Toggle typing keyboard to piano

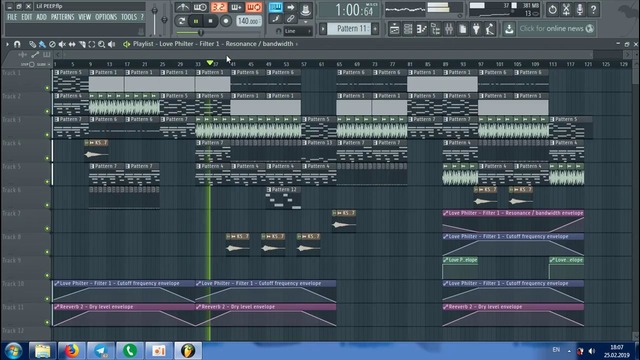[276, 7]
